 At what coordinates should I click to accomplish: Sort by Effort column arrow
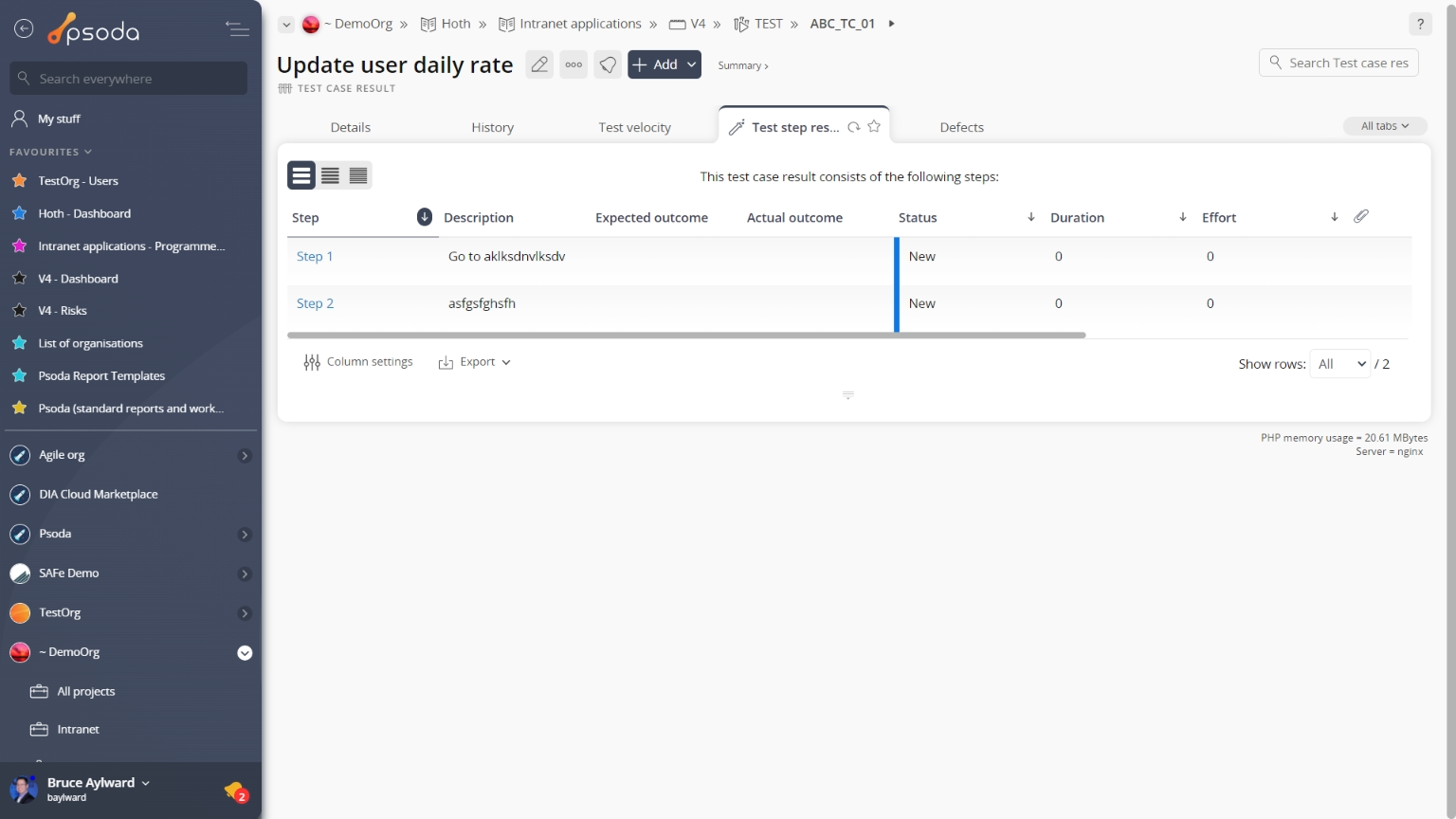tap(1335, 217)
